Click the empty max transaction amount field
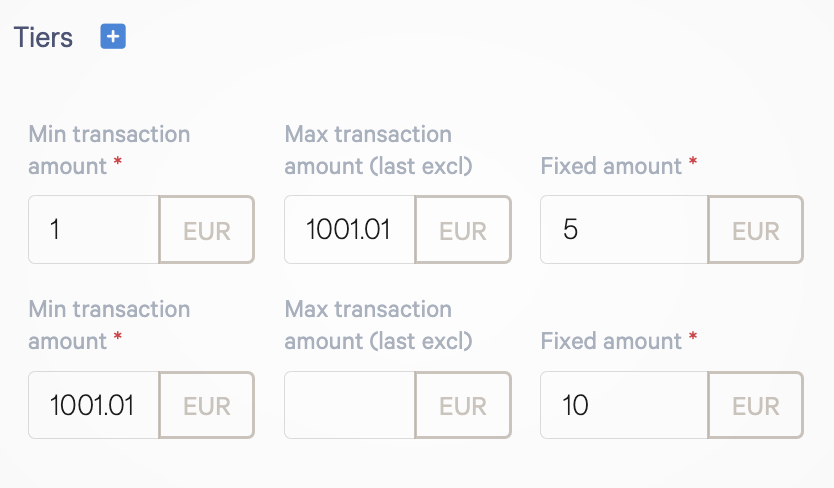834x488 pixels. [x=349, y=405]
